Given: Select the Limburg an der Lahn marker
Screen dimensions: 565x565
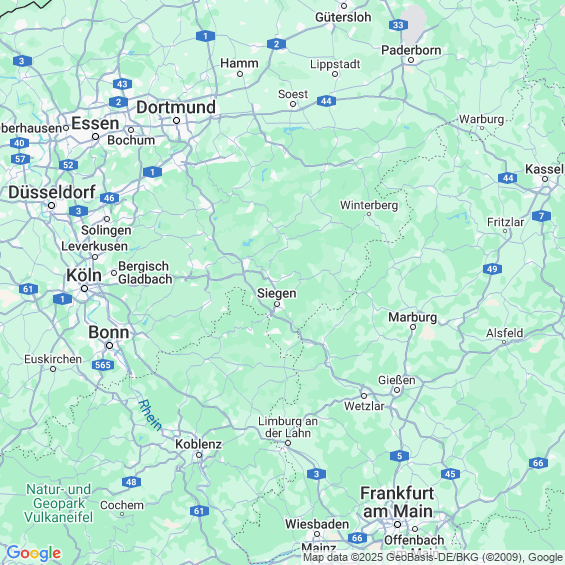Looking at the screenshot, I should click(288, 443).
